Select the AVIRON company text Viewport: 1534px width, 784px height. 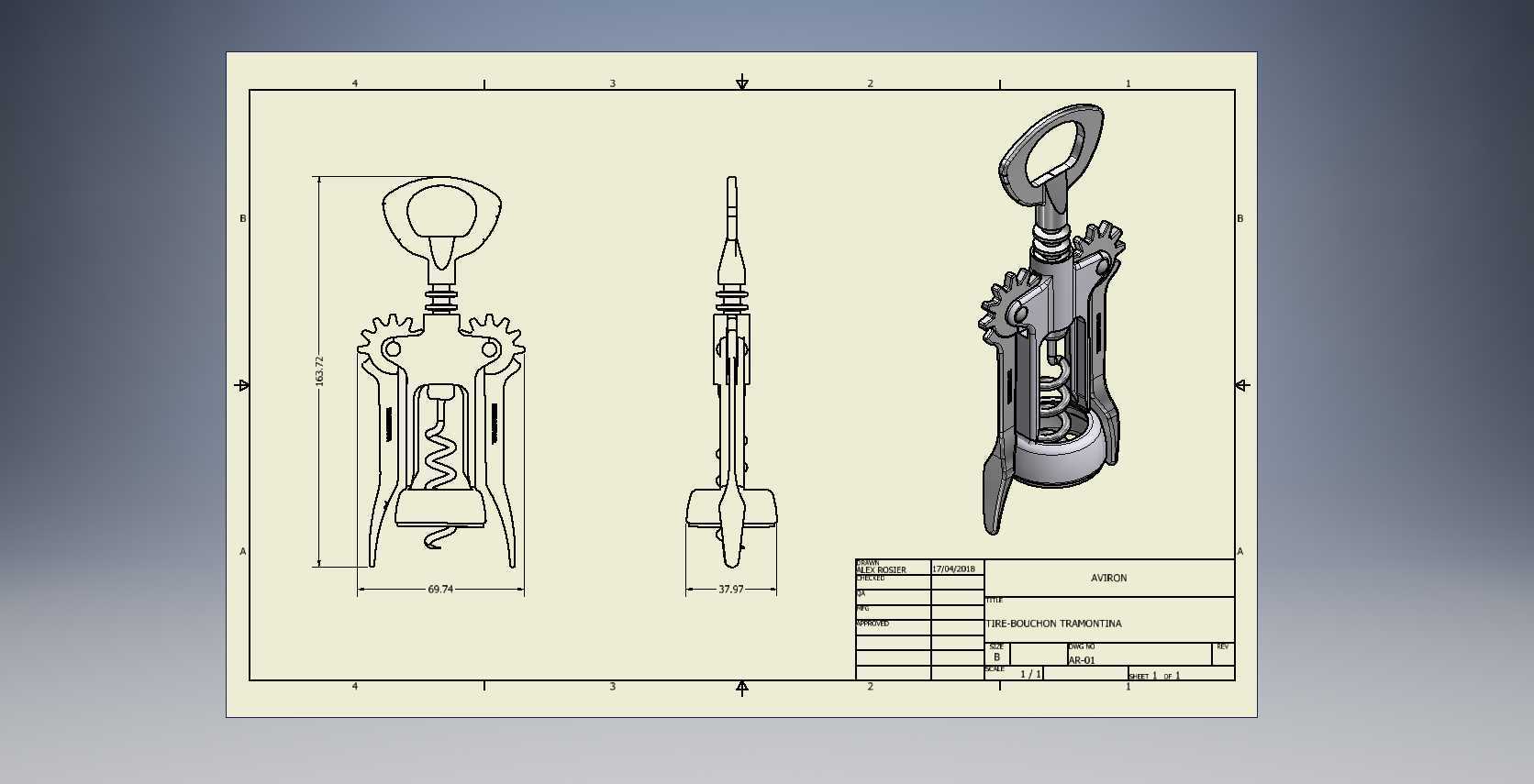(x=1108, y=579)
